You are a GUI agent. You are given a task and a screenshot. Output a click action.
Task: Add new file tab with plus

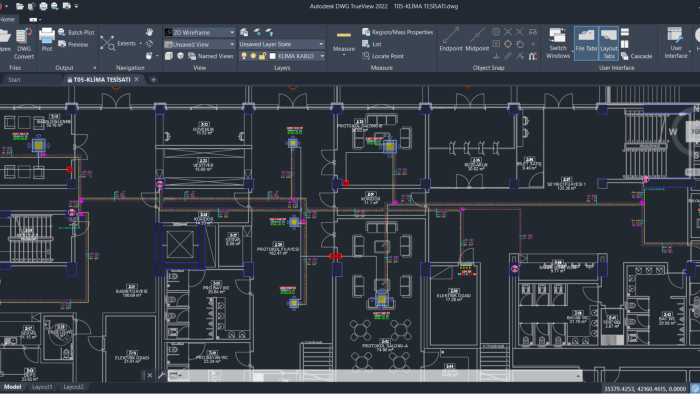[153, 79]
